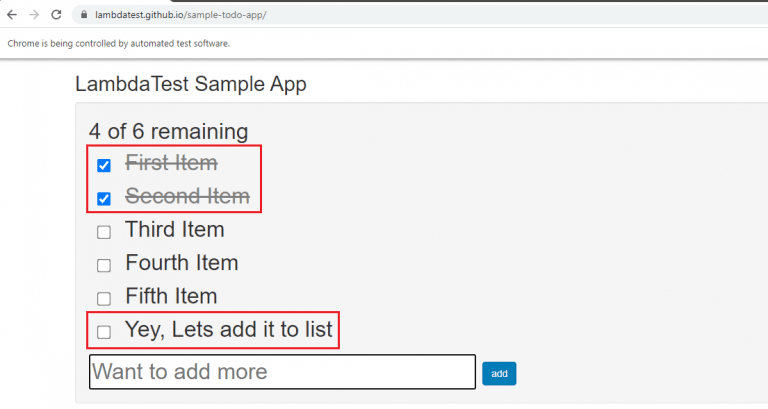Click the strikethrough 'First Item' label
This screenshot has height=409, width=768.
tap(171, 163)
